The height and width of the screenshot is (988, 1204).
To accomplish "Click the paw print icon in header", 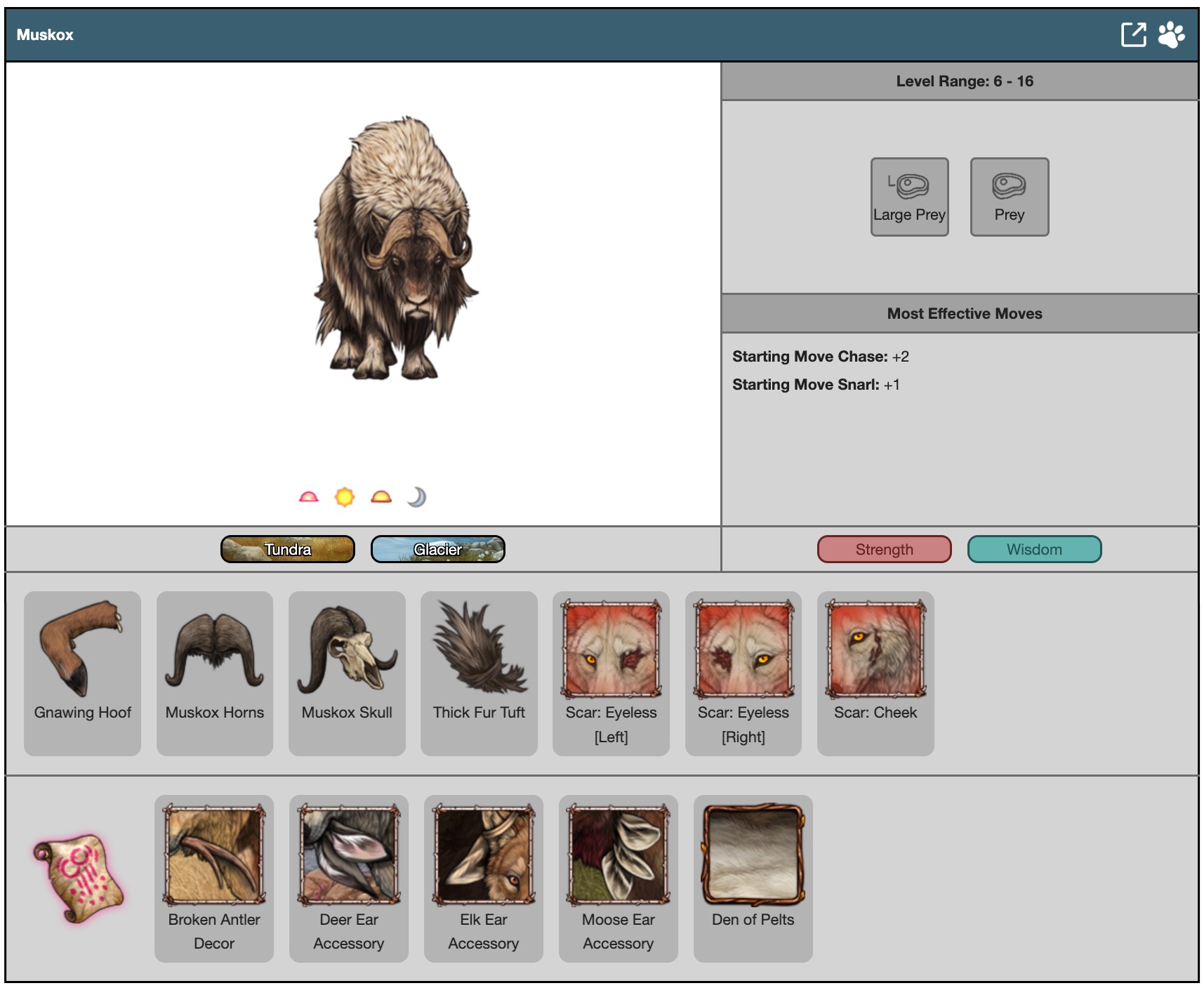I will (1171, 34).
